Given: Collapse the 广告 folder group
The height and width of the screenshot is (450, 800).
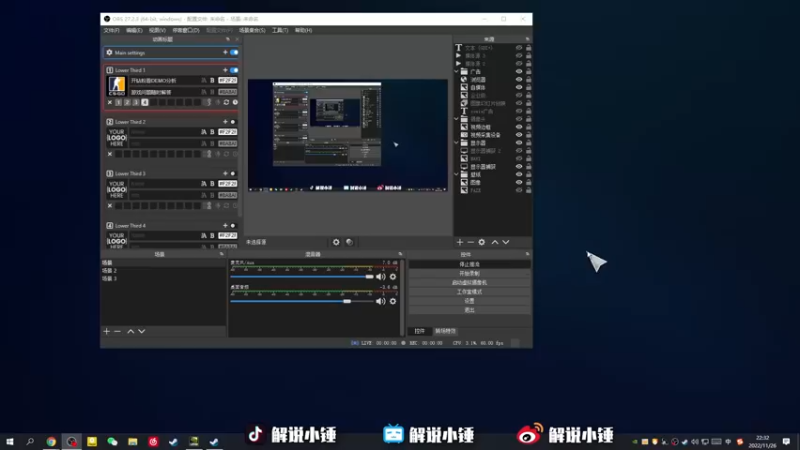Looking at the screenshot, I should (x=456, y=71).
